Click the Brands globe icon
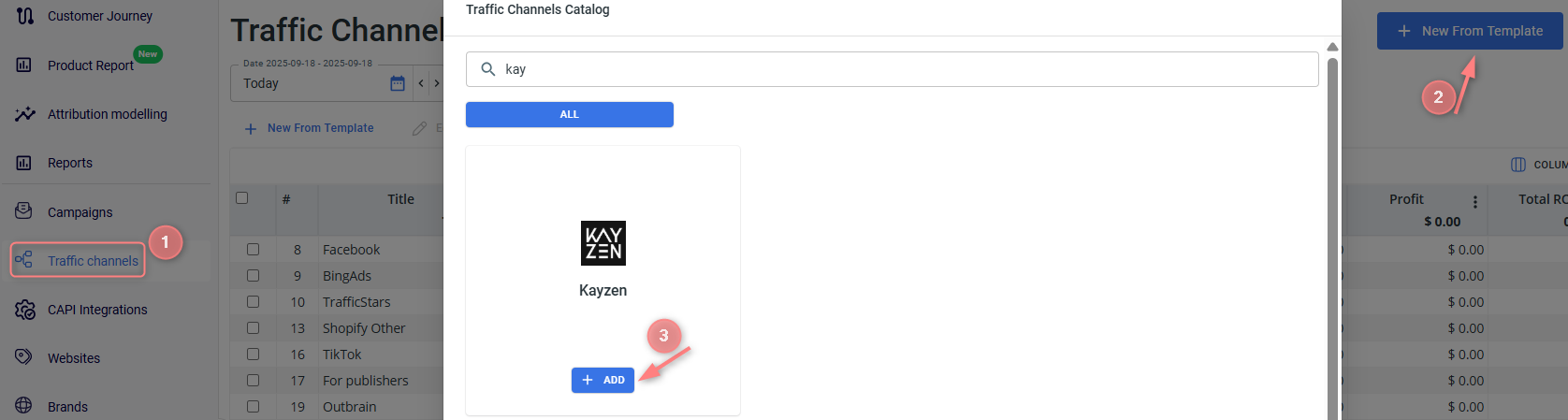 coord(24,406)
